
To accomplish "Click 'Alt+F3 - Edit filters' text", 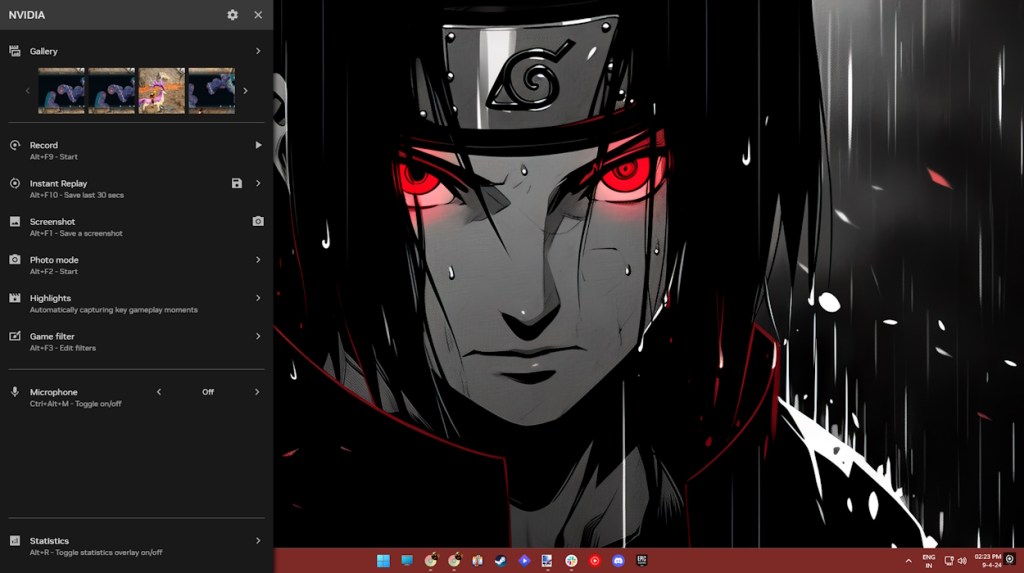I will tap(63, 348).
